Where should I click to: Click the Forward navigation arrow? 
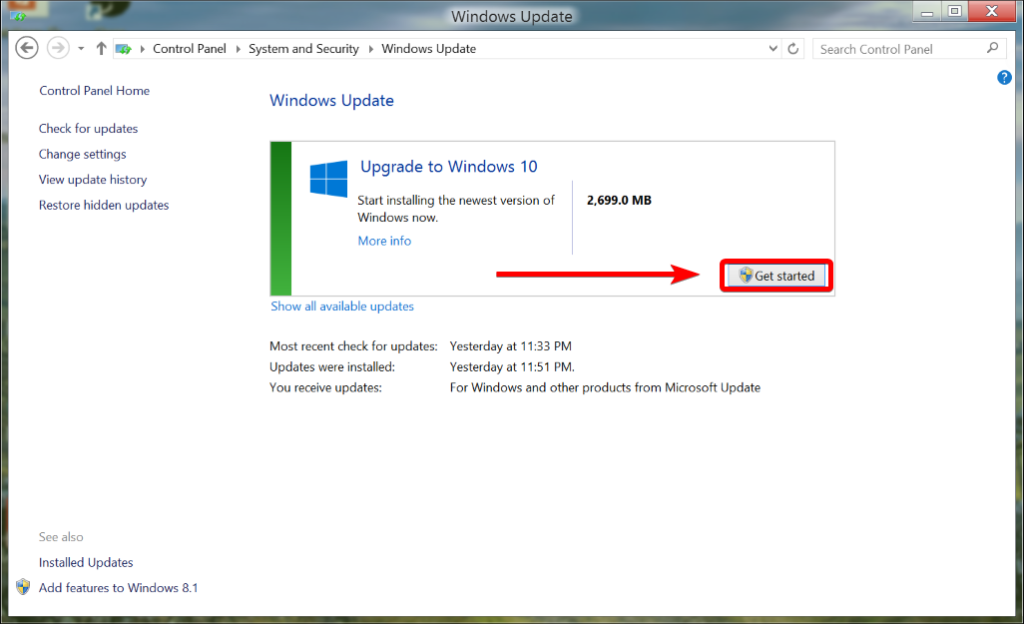click(x=58, y=48)
